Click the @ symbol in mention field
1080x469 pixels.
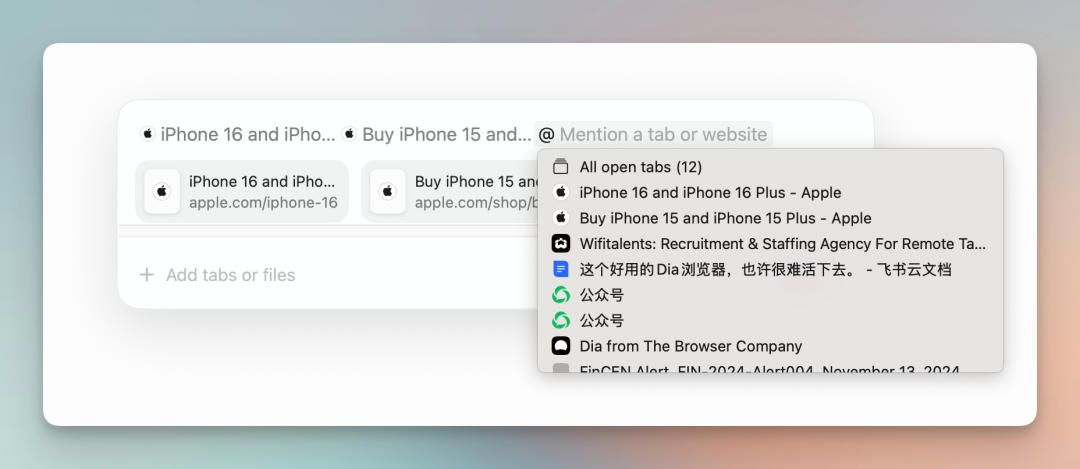click(546, 134)
